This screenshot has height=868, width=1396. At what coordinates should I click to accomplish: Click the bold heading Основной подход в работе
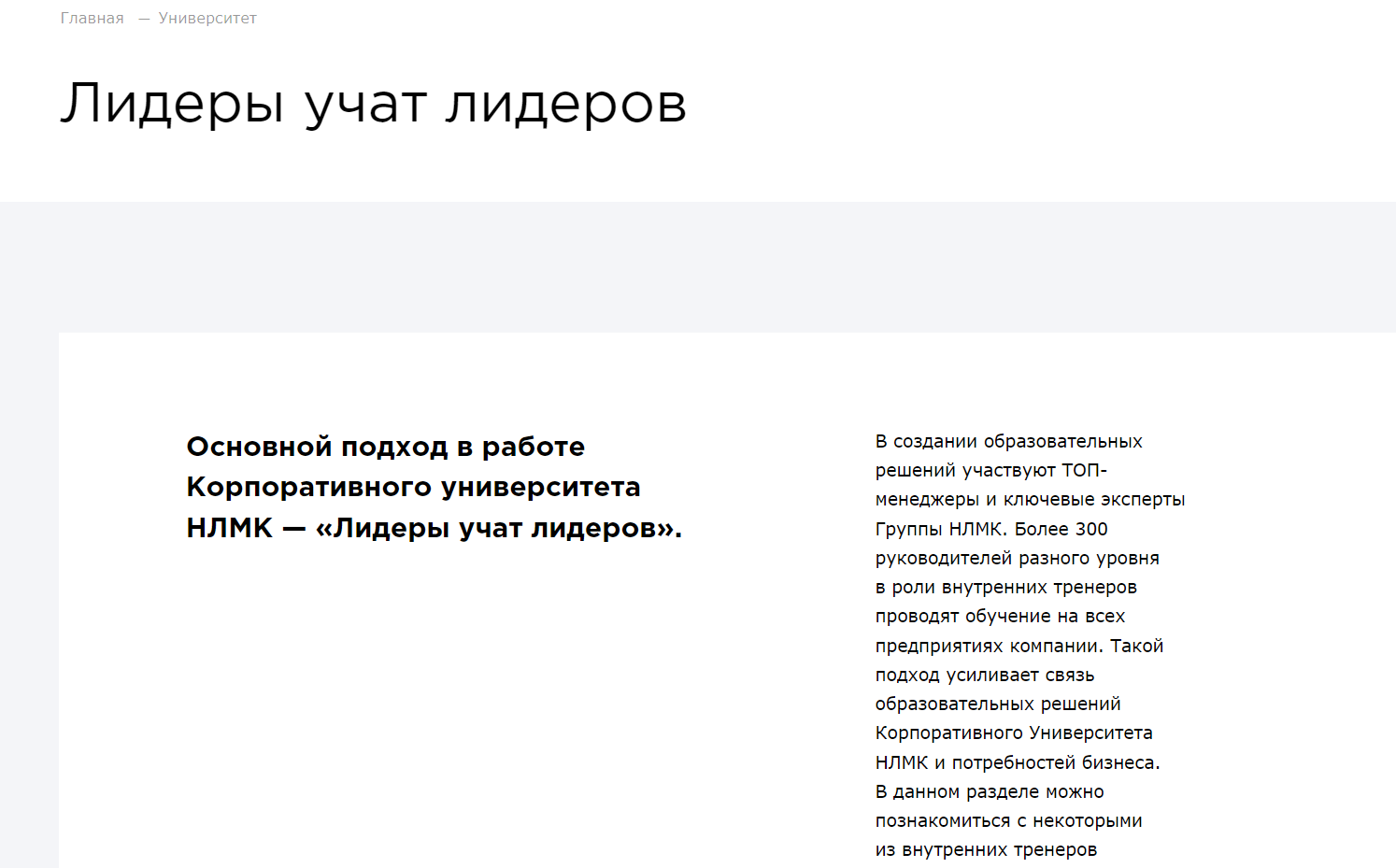[x=386, y=447]
